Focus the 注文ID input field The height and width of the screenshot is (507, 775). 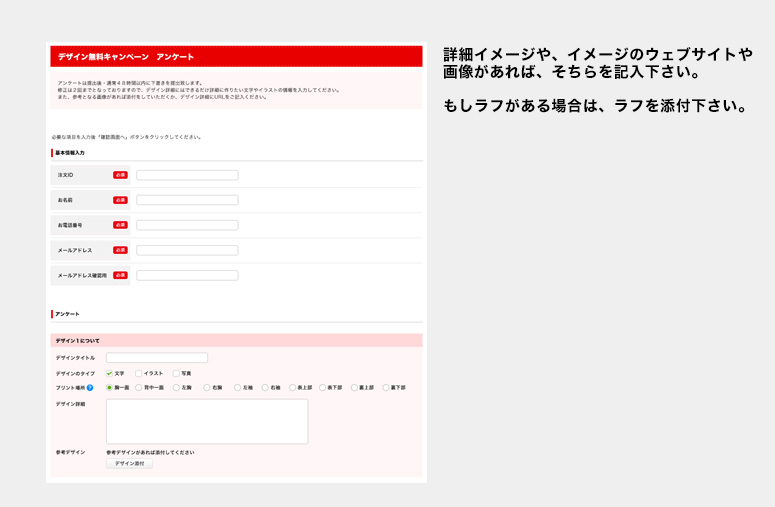pyautogui.click(x=187, y=175)
